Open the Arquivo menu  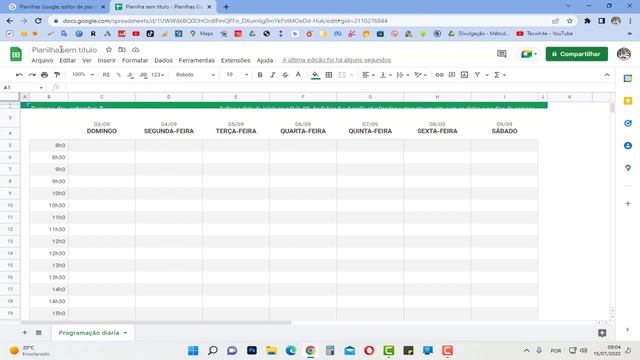pos(42,60)
